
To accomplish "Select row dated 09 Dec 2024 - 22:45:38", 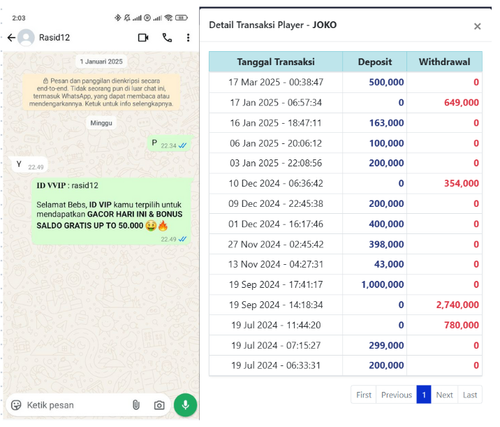I will click(346, 204).
